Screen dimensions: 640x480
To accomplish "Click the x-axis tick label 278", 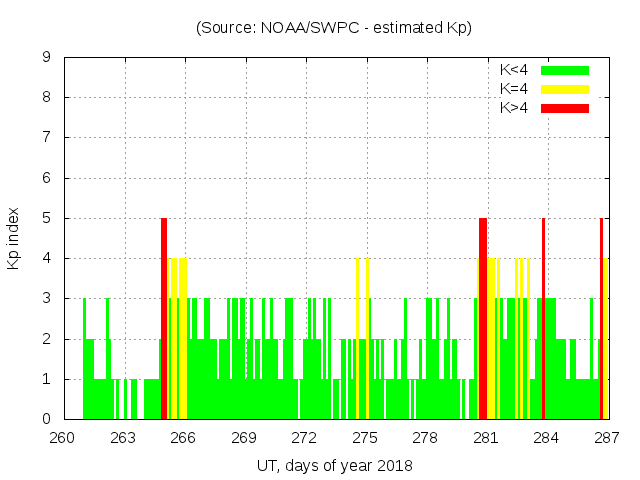I will coord(425,437).
